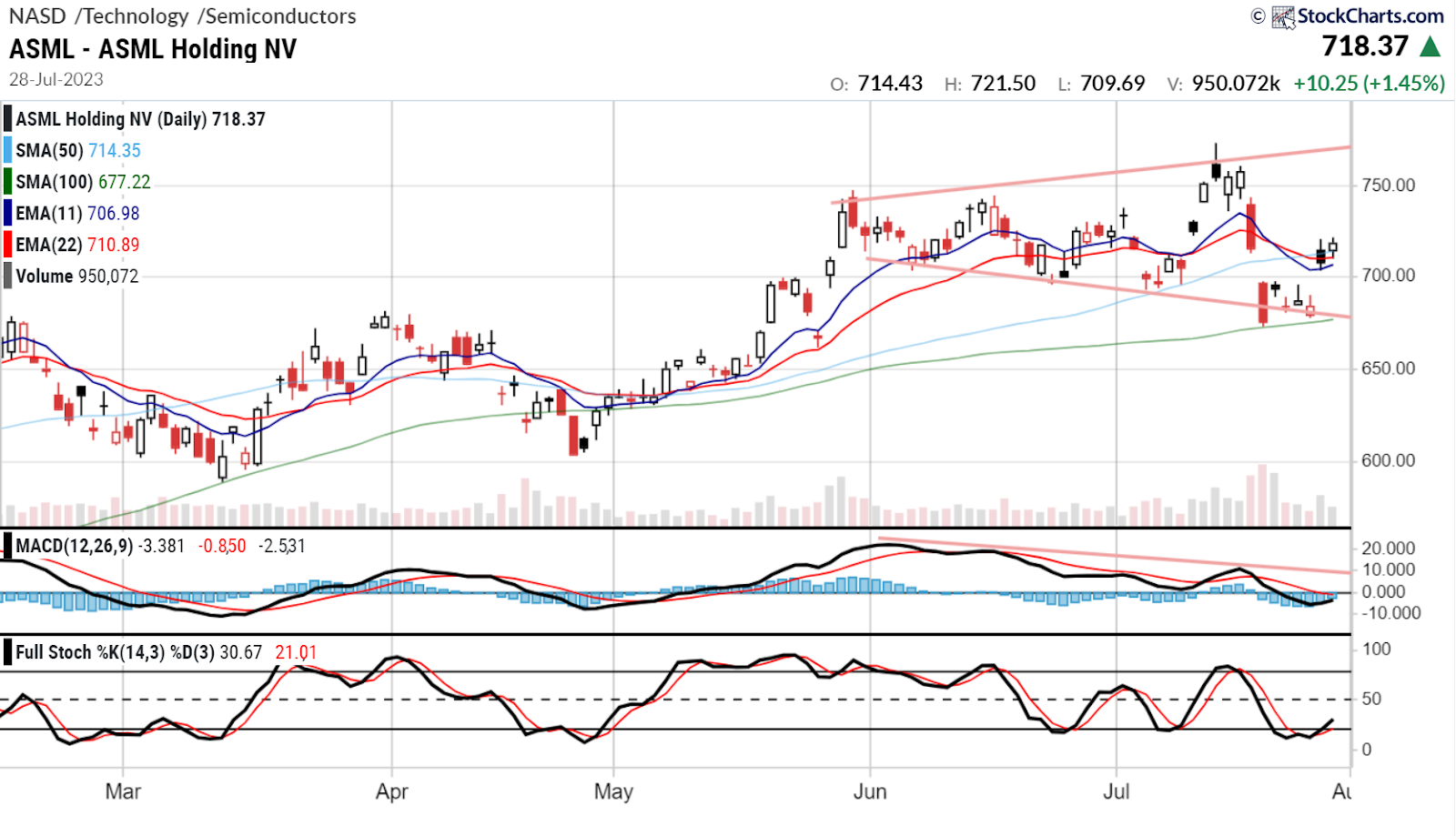Click the "EMA(22)" legend label
Viewport: 1456px width, 836px height.
(x=49, y=245)
